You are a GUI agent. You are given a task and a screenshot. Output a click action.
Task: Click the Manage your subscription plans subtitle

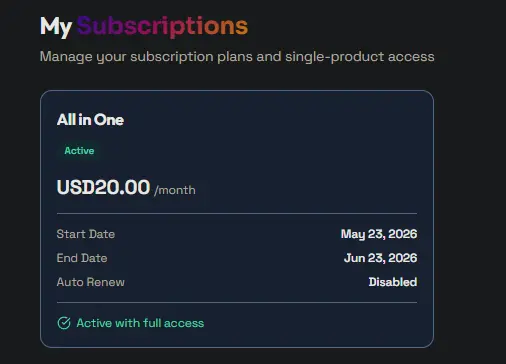tap(237, 57)
